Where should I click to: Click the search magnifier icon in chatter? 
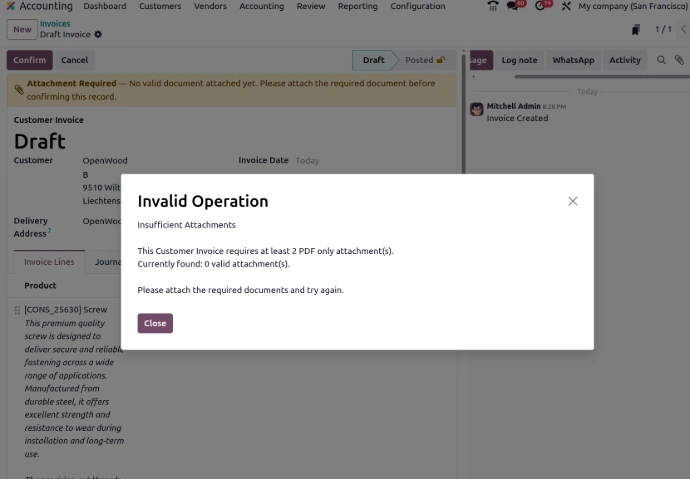pyautogui.click(x=661, y=60)
